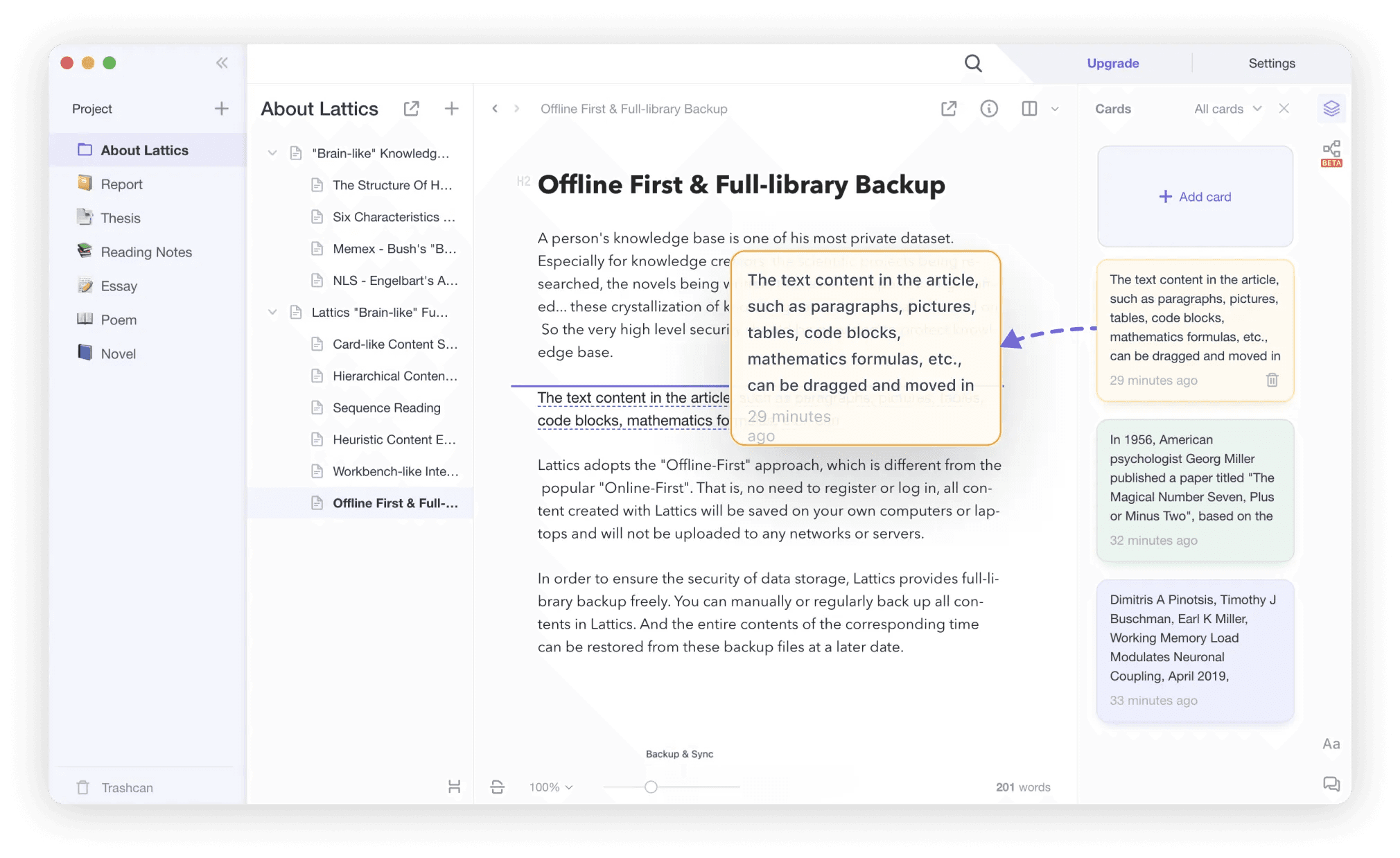Click Add card button
1400x858 pixels.
click(x=1195, y=197)
